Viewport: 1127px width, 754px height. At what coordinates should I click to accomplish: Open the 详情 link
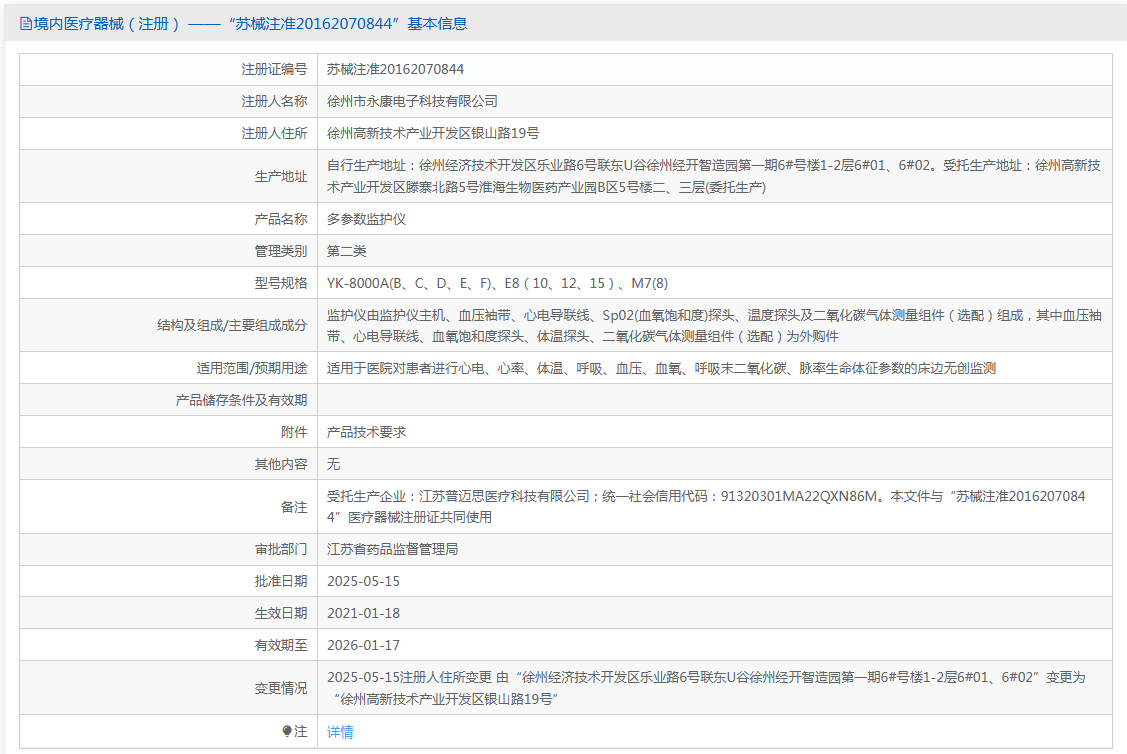click(x=340, y=732)
